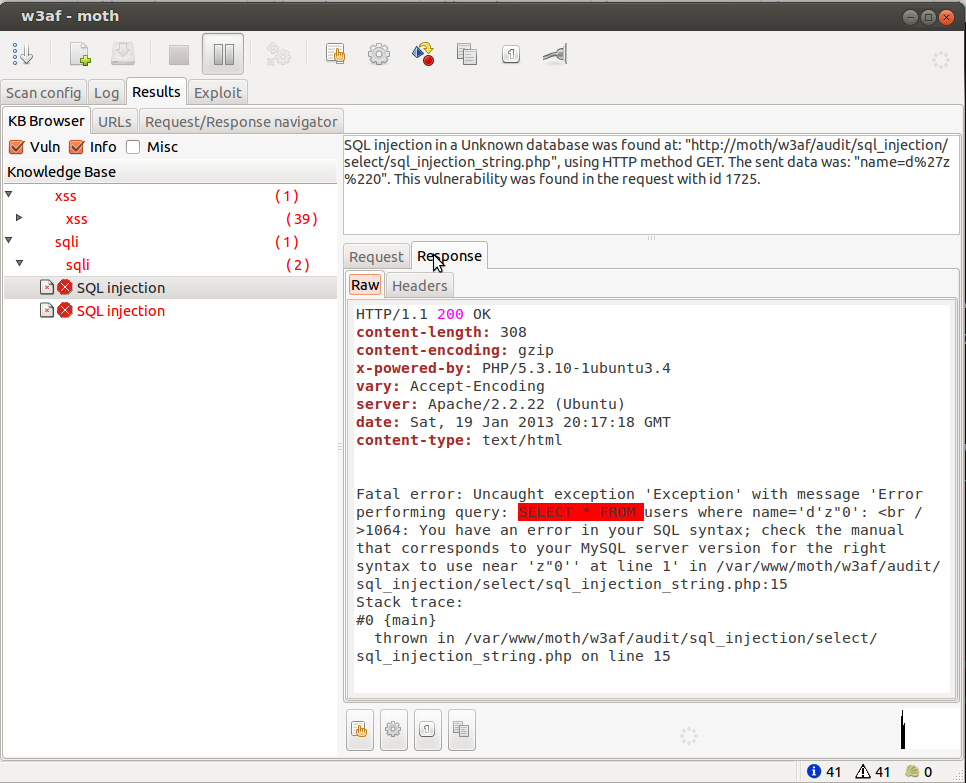This screenshot has width=966, height=783.
Task: Create a new scan profile
Action: pos(80,54)
